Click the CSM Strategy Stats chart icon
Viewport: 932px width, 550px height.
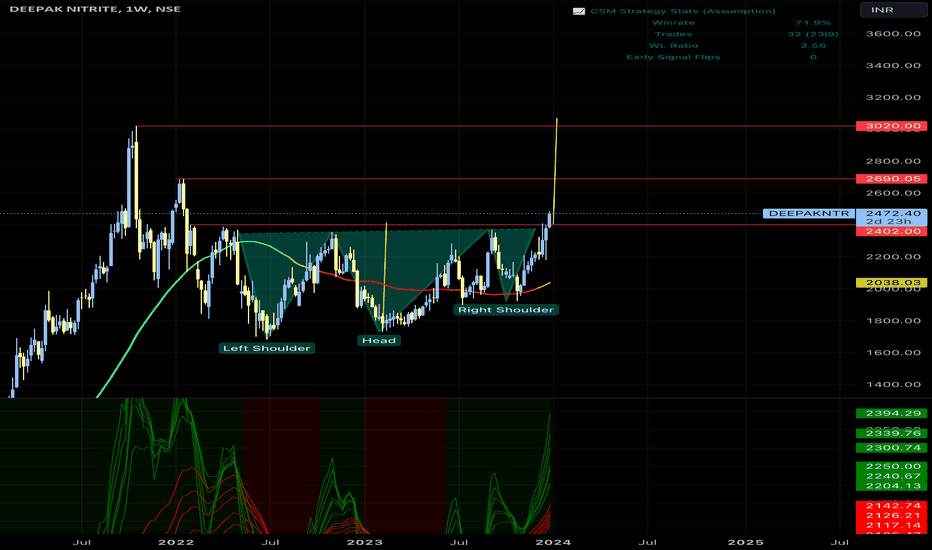578,11
